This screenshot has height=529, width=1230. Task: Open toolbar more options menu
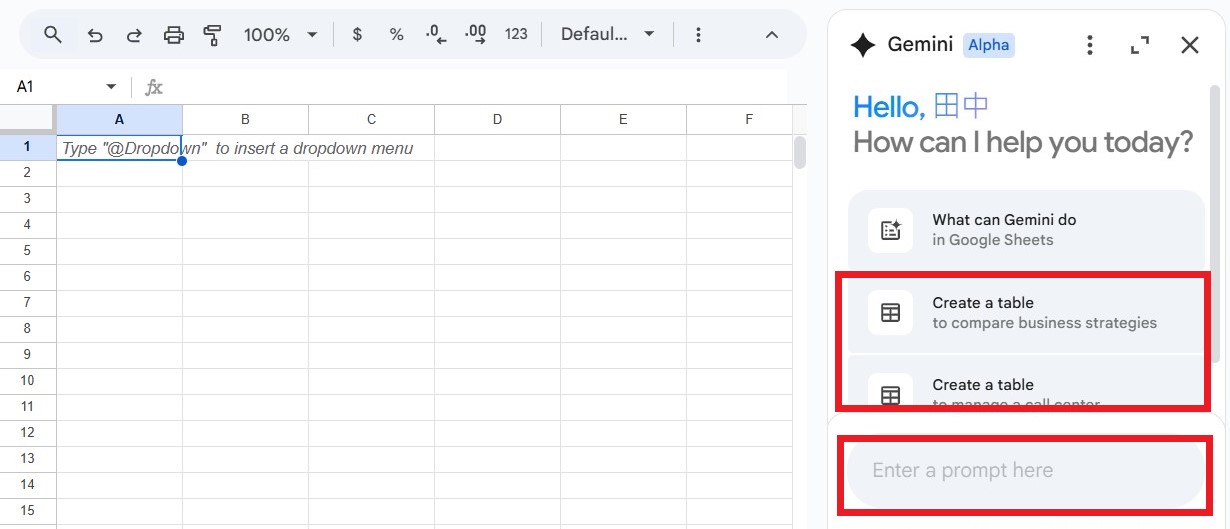tap(698, 35)
